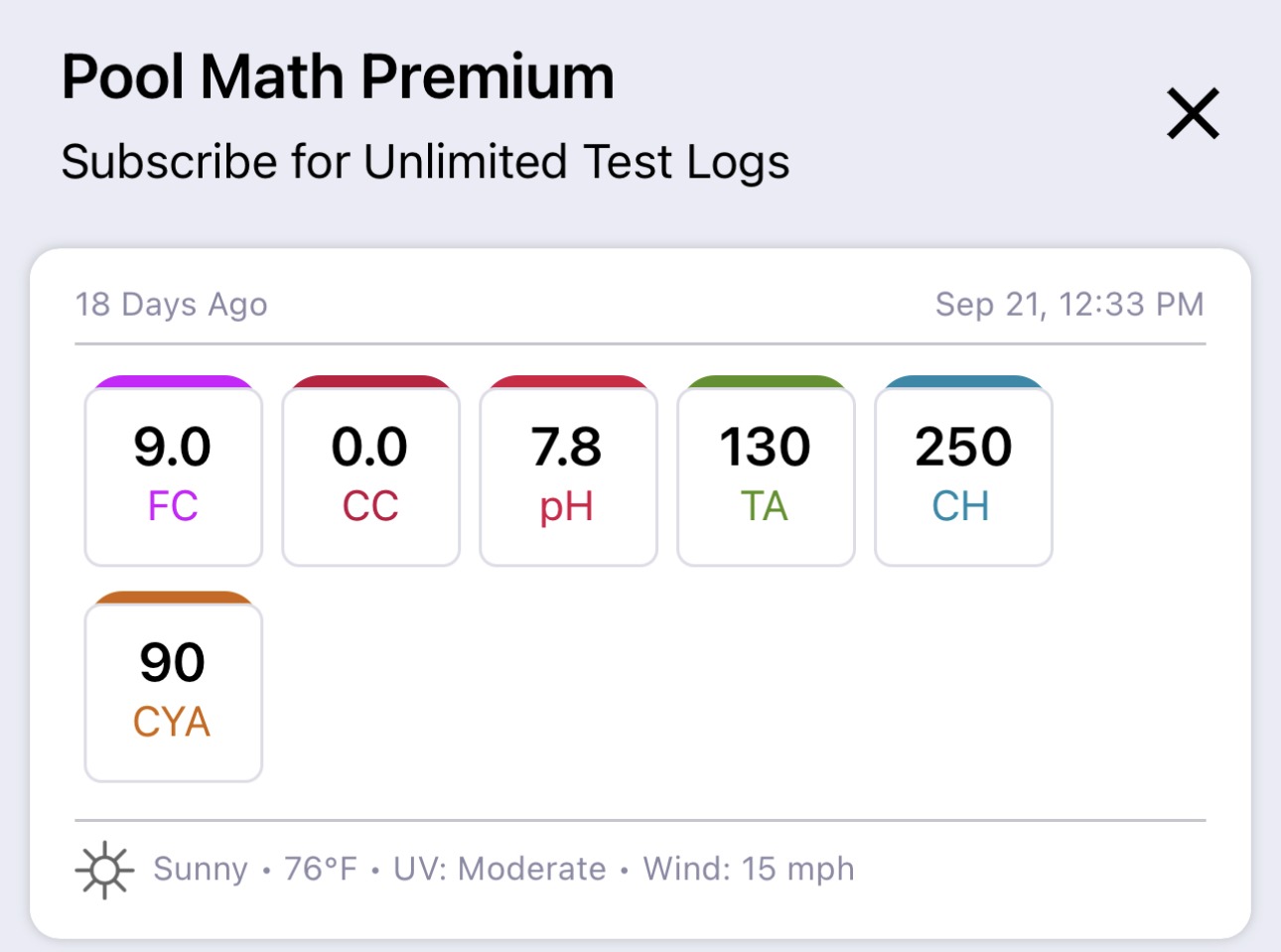Click the orange CYA color strip
The height and width of the screenshot is (952, 1281).
(x=174, y=597)
